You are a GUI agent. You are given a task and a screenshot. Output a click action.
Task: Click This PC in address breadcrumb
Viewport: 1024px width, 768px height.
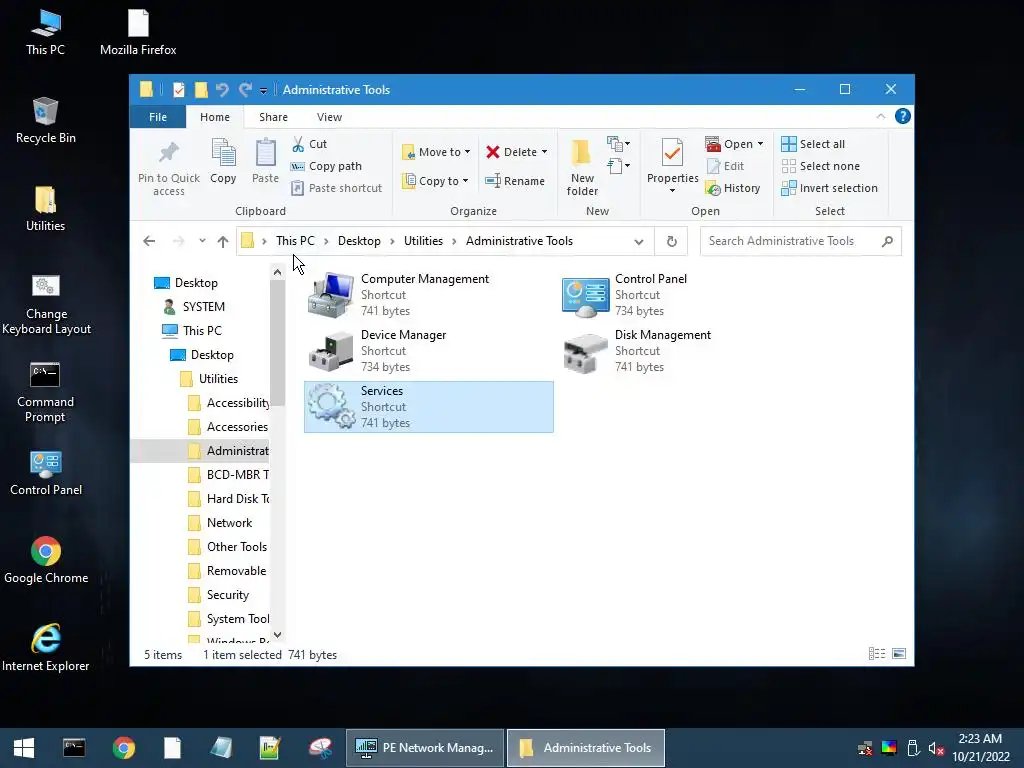click(295, 241)
